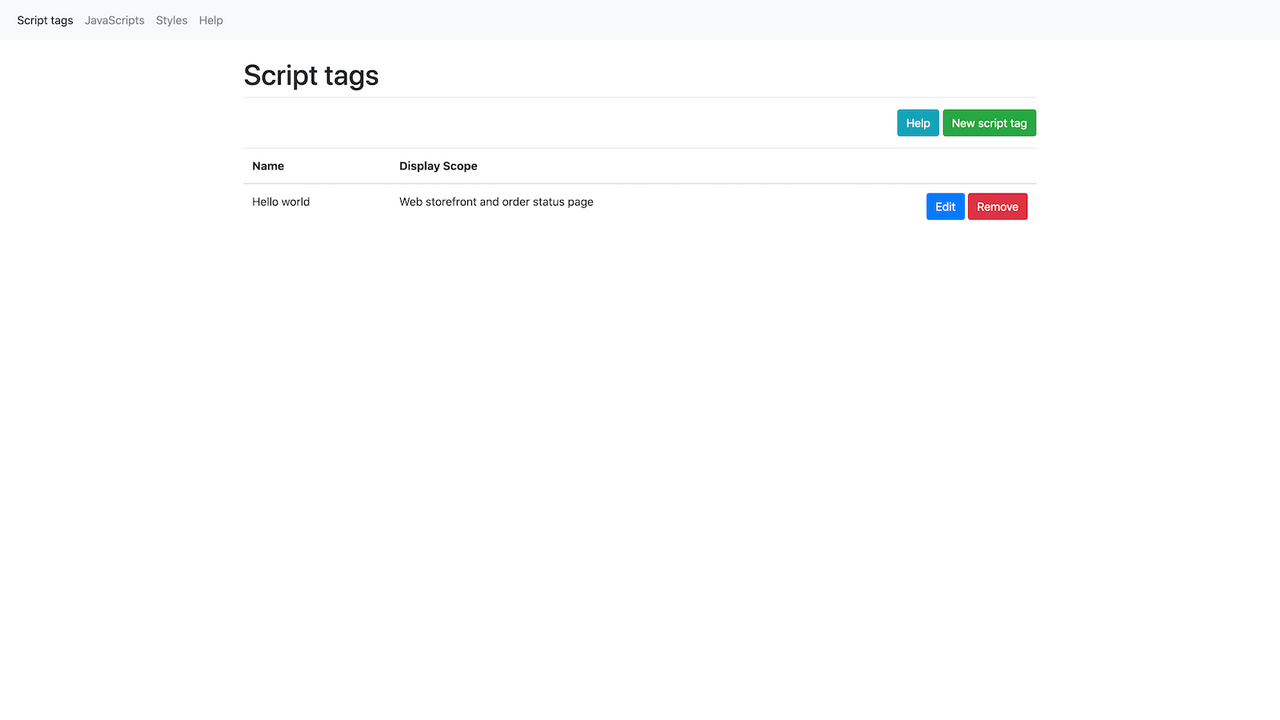Open the edit form for the script tag
Viewport: 1280px width, 720px height.
pos(944,206)
